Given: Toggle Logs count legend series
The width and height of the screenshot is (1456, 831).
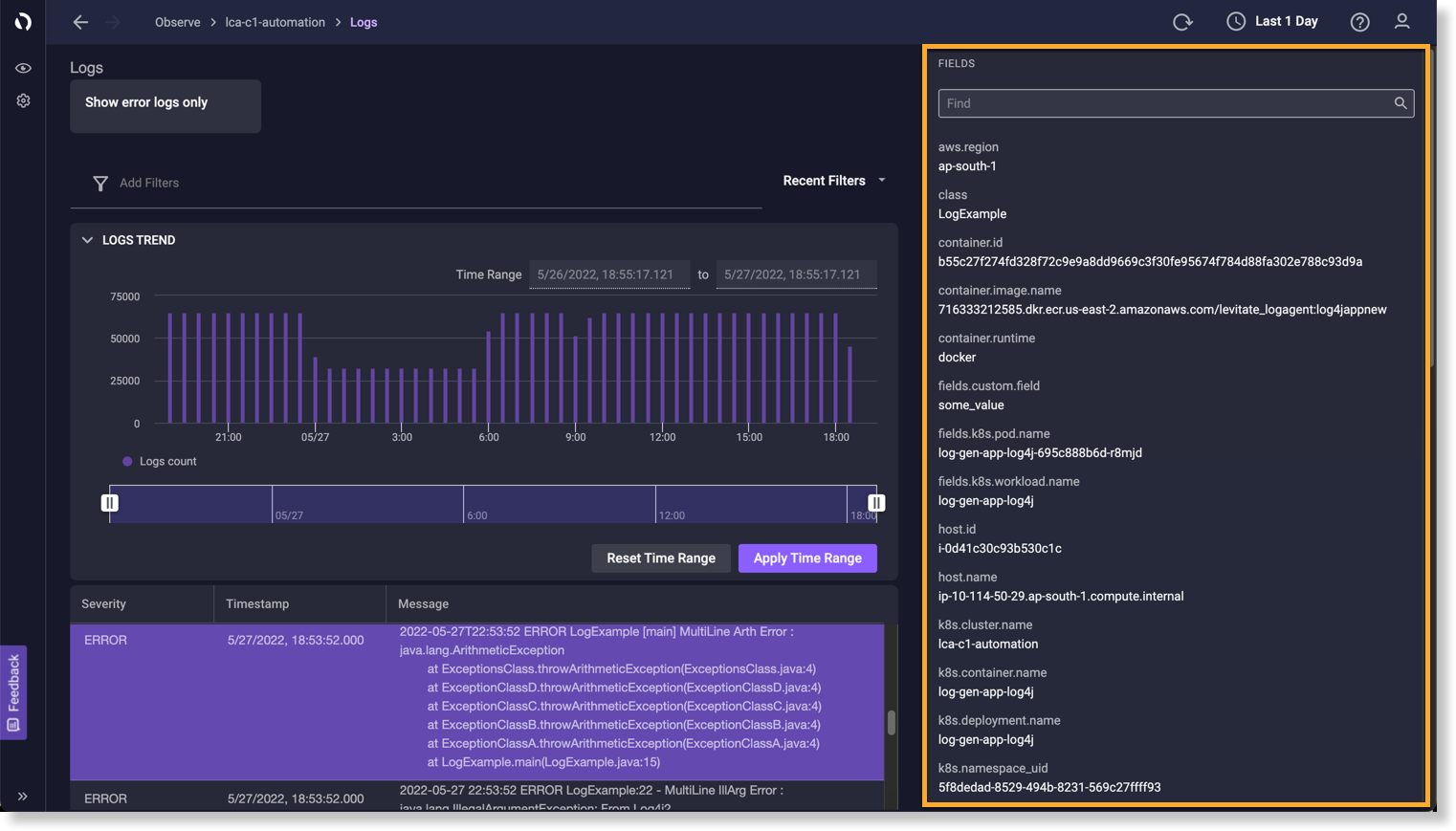Looking at the screenshot, I should [159, 461].
